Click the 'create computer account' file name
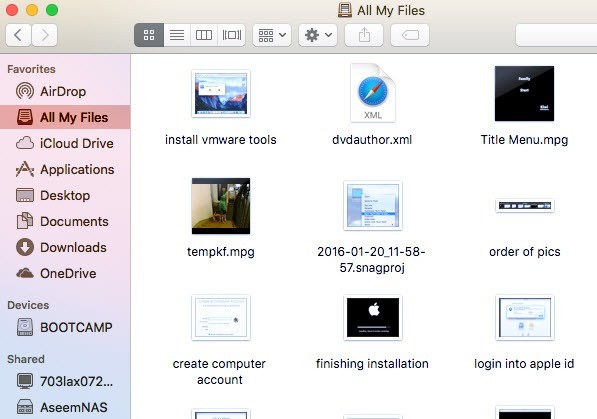This screenshot has height=419, width=597. tap(220, 372)
